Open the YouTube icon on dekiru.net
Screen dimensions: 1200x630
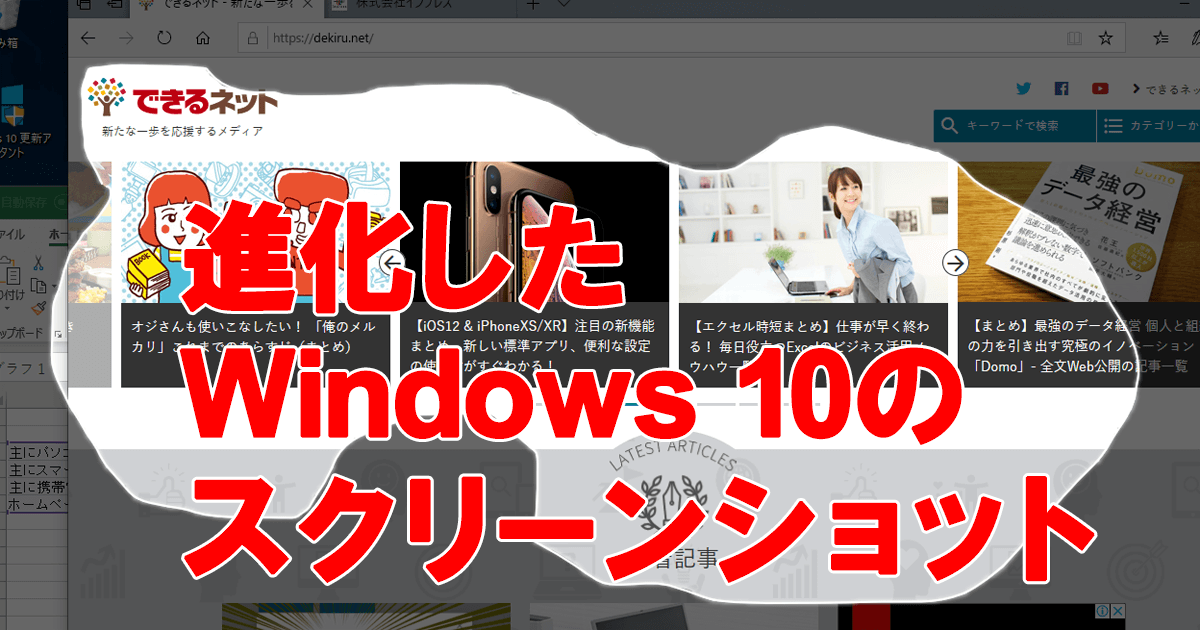pos(1100,89)
